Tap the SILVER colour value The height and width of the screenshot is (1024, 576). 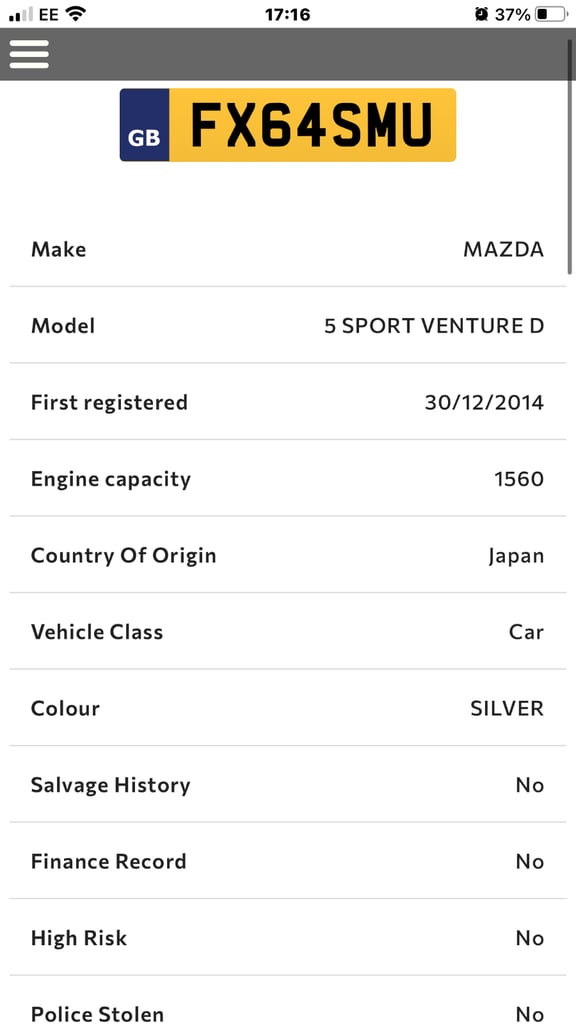click(x=507, y=709)
